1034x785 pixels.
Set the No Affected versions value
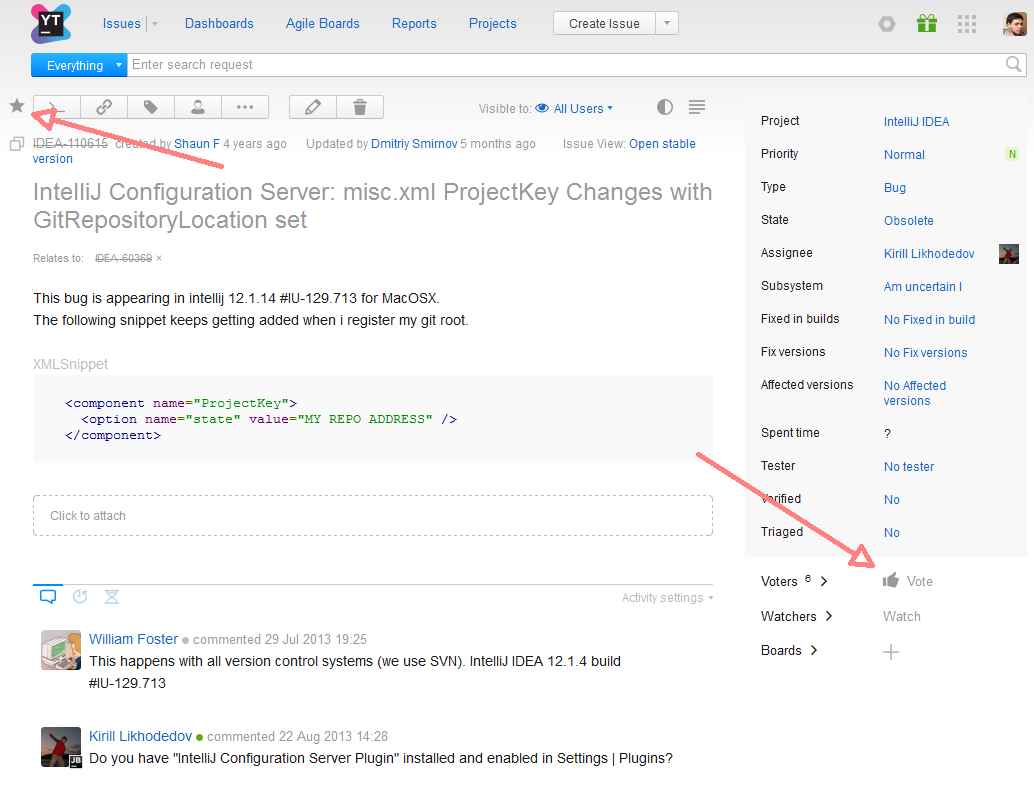pyautogui.click(x=915, y=393)
